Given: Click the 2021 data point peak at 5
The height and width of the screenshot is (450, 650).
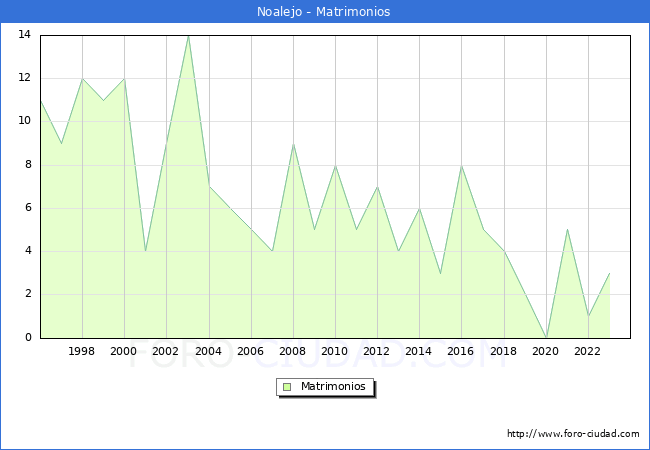Looking at the screenshot, I should point(567,230).
